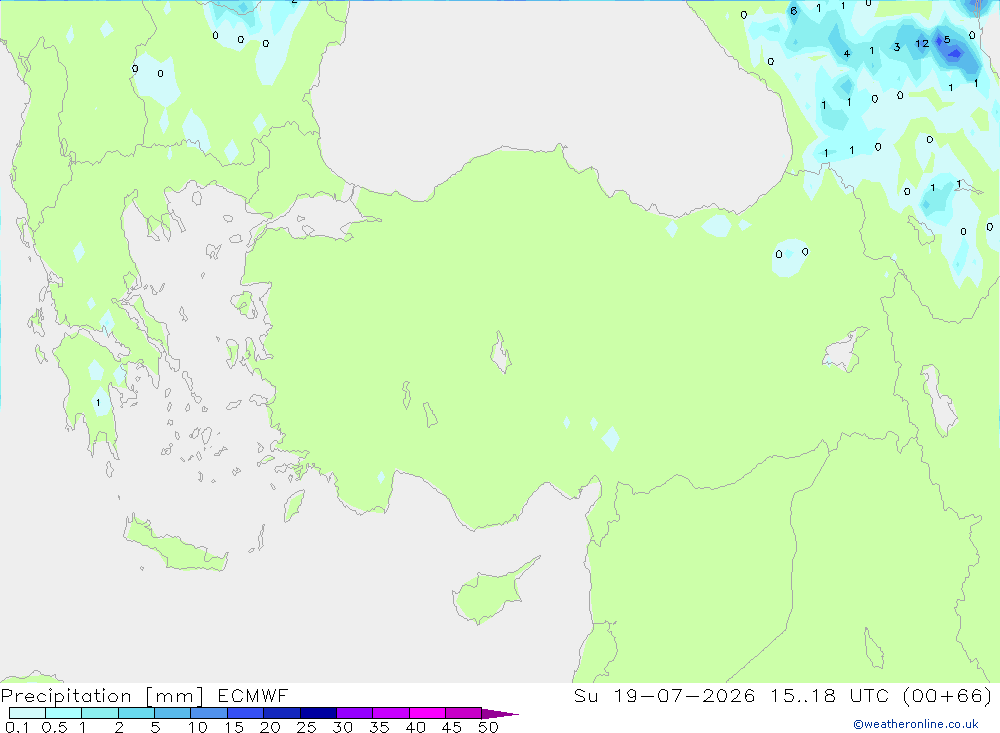Select the 20–25 mm dark blue legend swatch
Viewport: 1000px width, 733px height.
282,713
